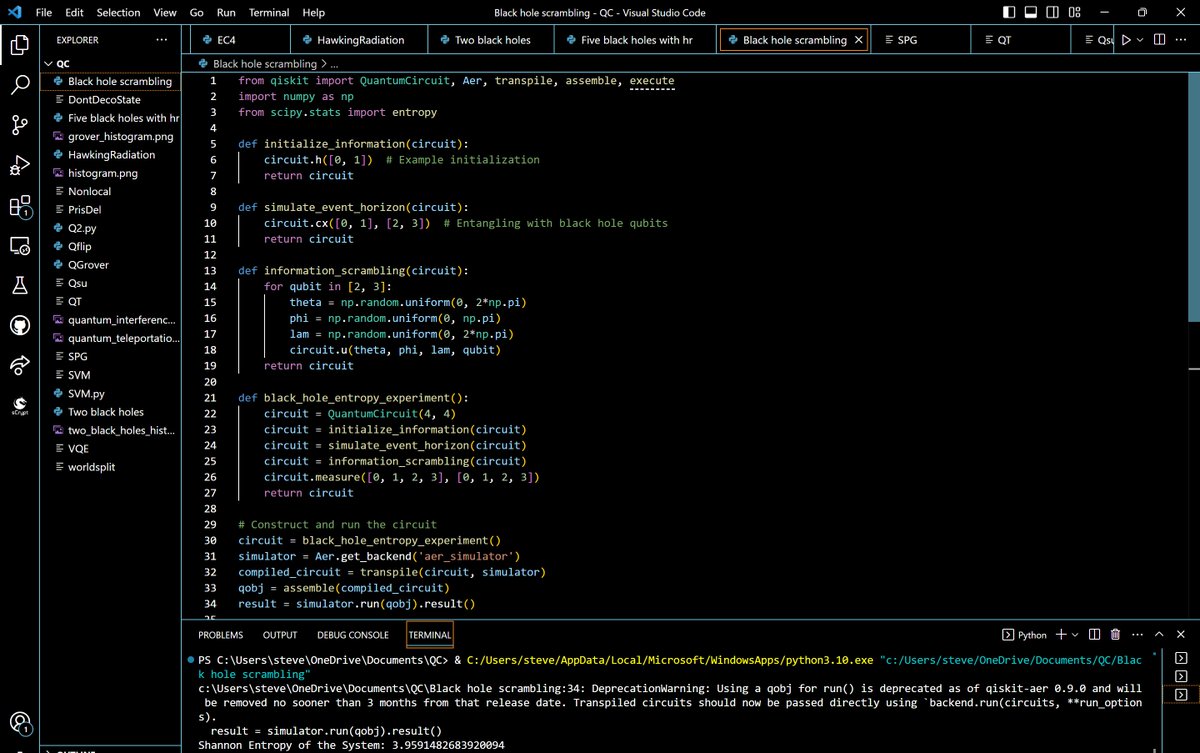Open the Testing flask icon view
The height and width of the screenshot is (753, 1200).
tap(20, 285)
